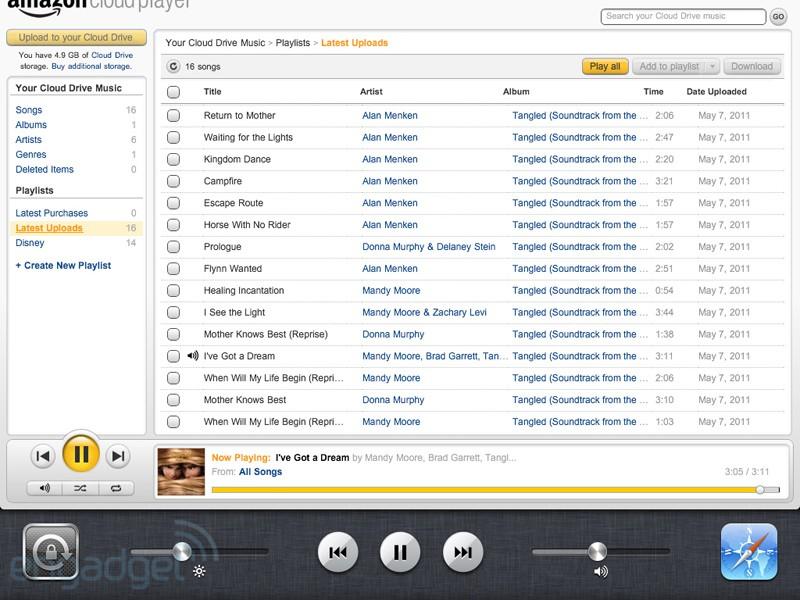Open the Disney playlist in the sidebar
The image size is (800, 600).
coord(30,243)
